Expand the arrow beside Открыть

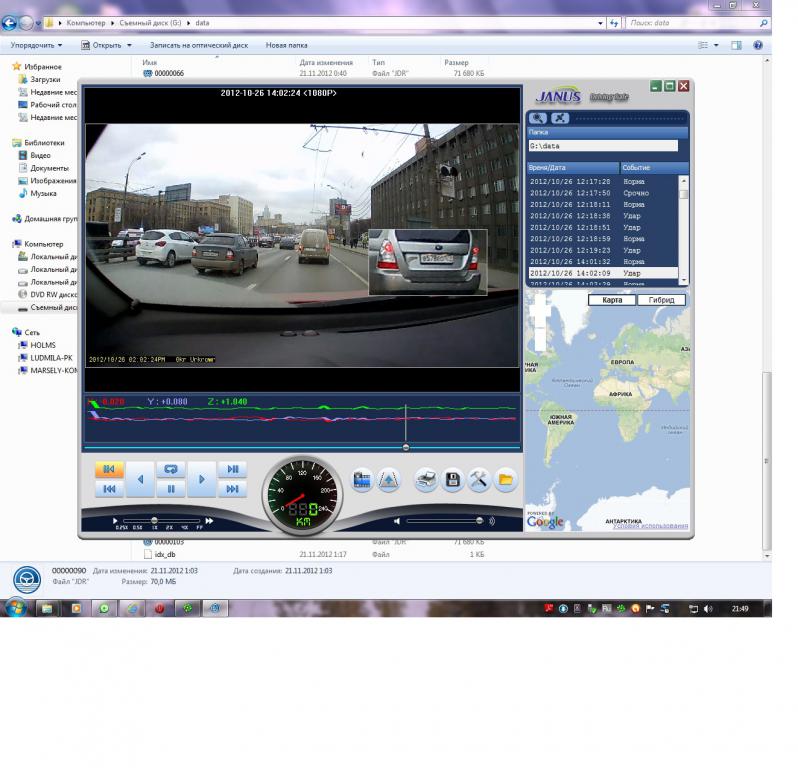129,45
